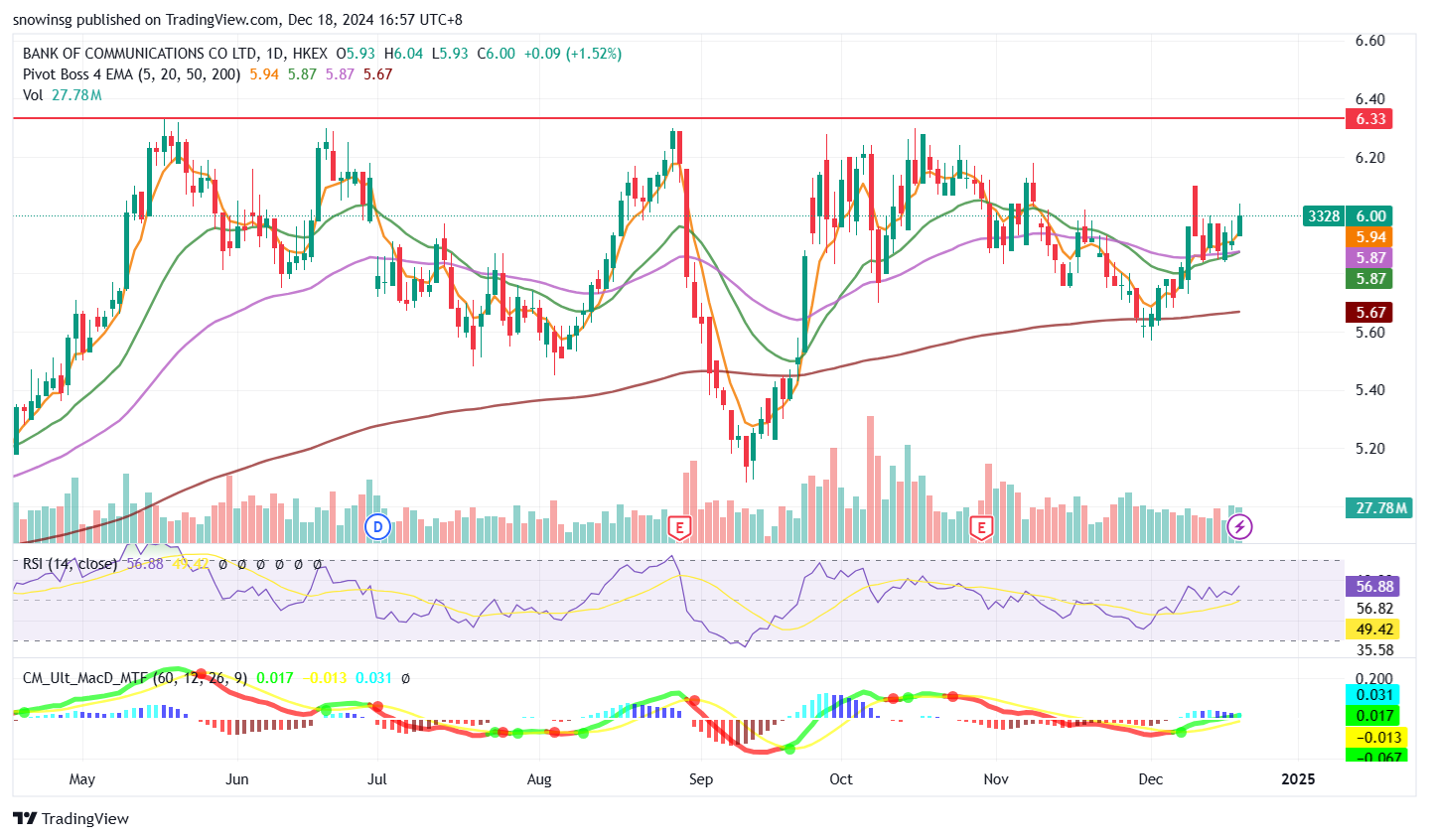Image resolution: width=1429 pixels, height=840 pixels.
Task: Click the E earnings marker near November
Action: click(x=981, y=527)
